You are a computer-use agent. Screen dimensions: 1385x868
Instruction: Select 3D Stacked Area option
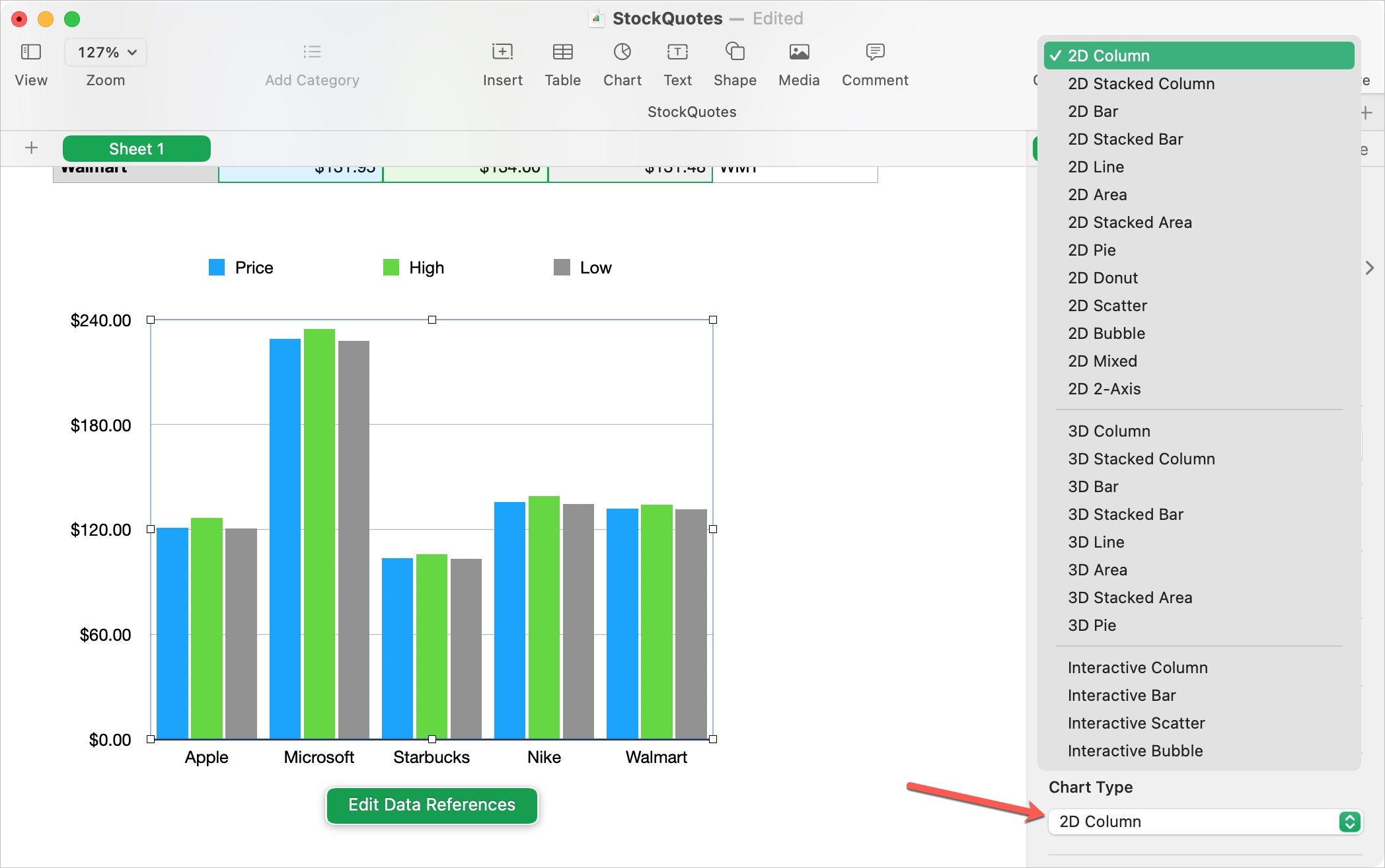(1199, 597)
